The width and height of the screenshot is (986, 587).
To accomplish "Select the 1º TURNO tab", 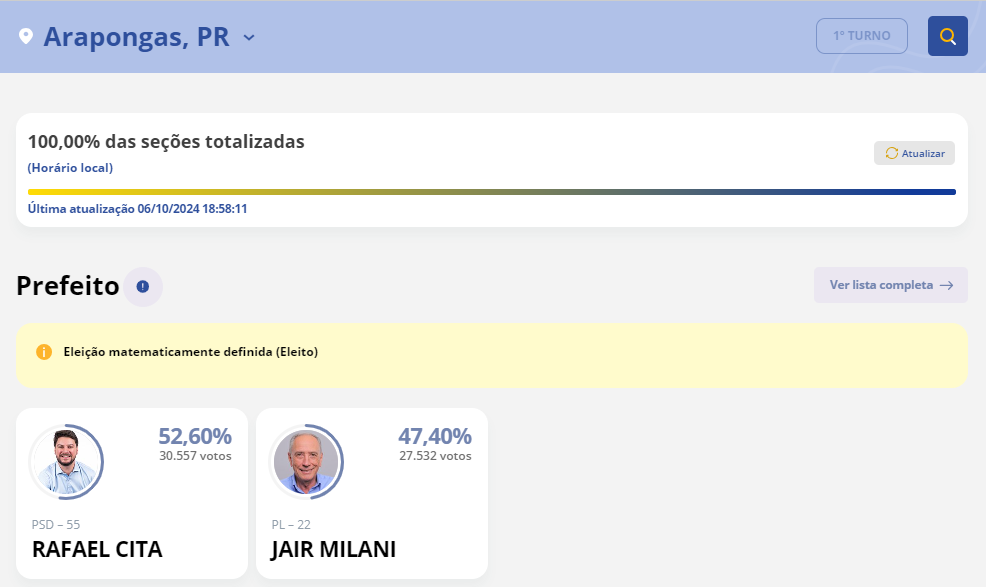I will (x=861, y=36).
